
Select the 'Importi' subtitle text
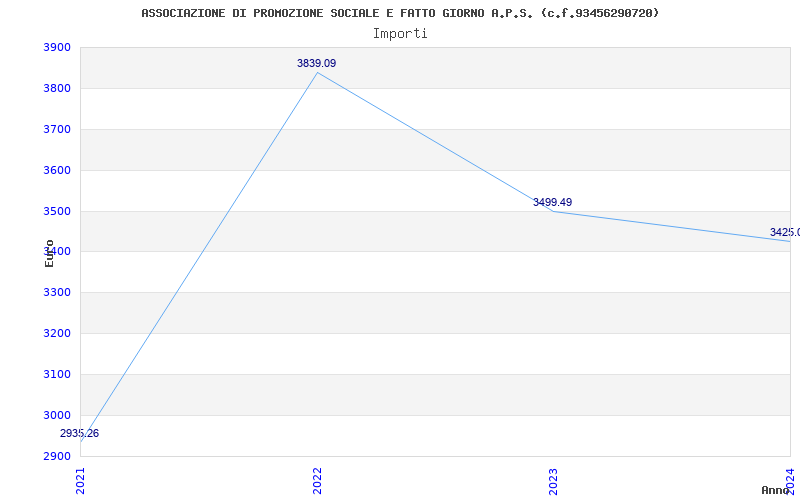pyautogui.click(x=400, y=34)
